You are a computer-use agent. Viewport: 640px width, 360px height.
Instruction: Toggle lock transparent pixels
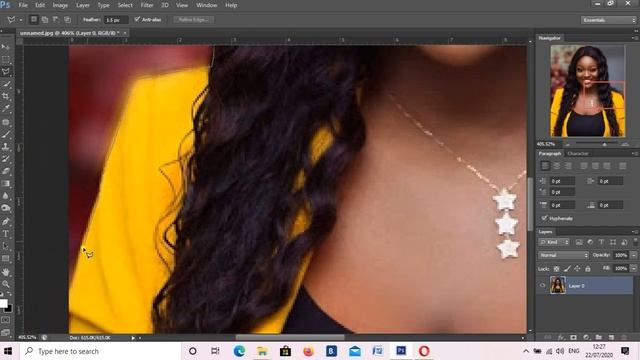coord(556,269)
